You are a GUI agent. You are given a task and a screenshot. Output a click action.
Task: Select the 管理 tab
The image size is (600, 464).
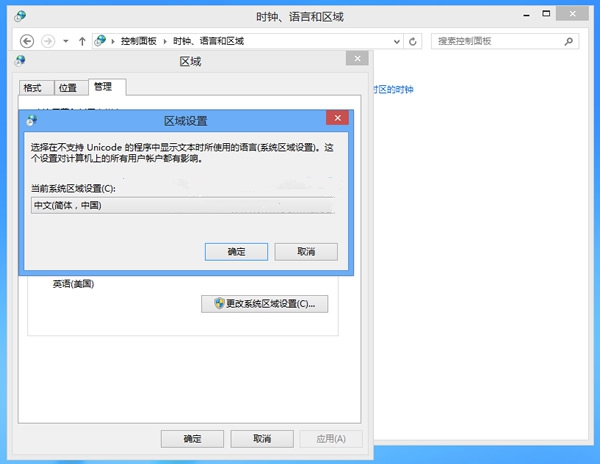pyautogui.click(x=103, y=87)
